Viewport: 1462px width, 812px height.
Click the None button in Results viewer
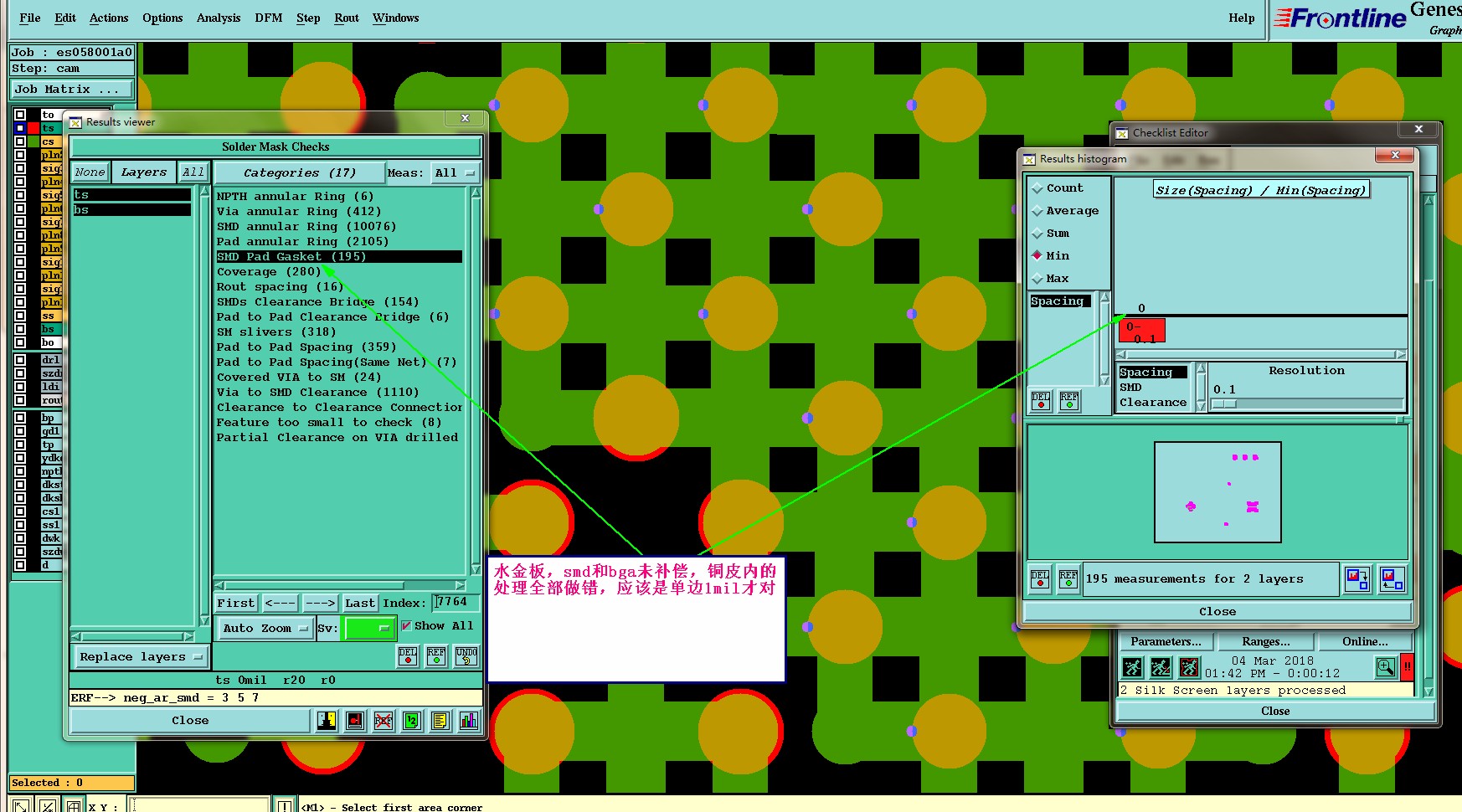click(x=90, y=172)
